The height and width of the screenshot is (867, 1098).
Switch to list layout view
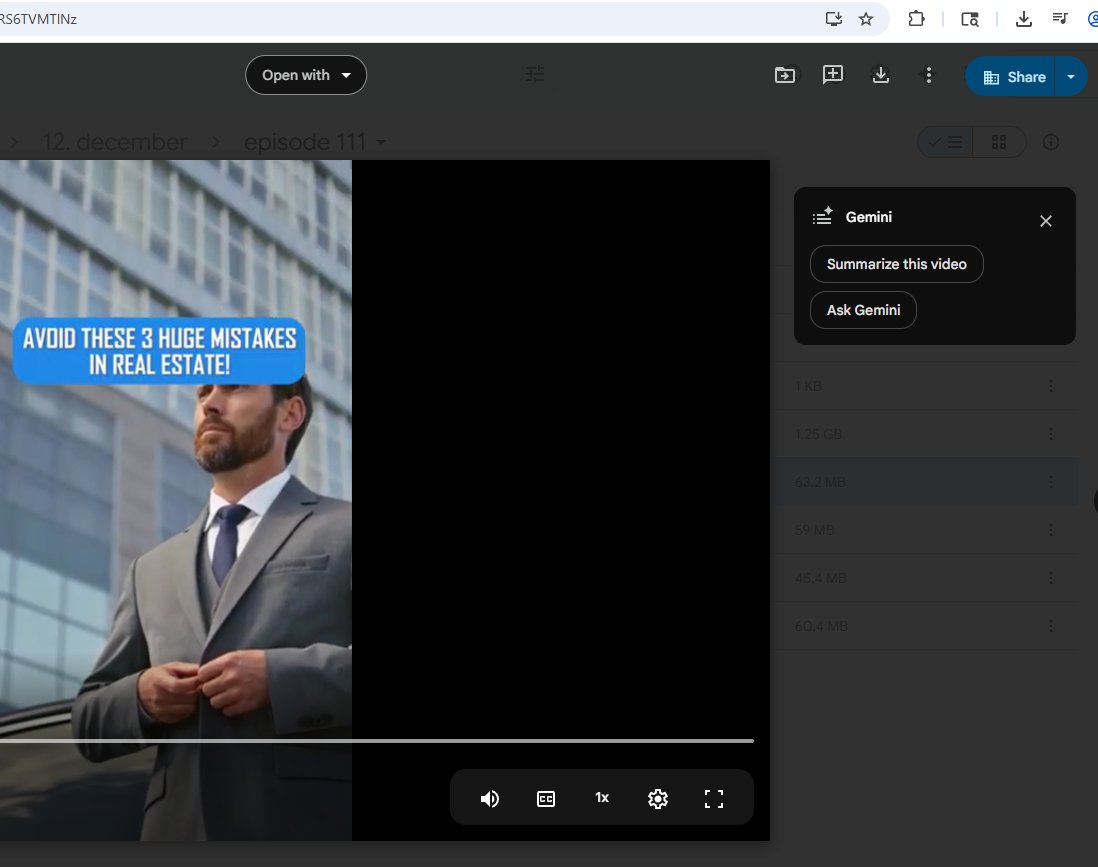(945, 142)
